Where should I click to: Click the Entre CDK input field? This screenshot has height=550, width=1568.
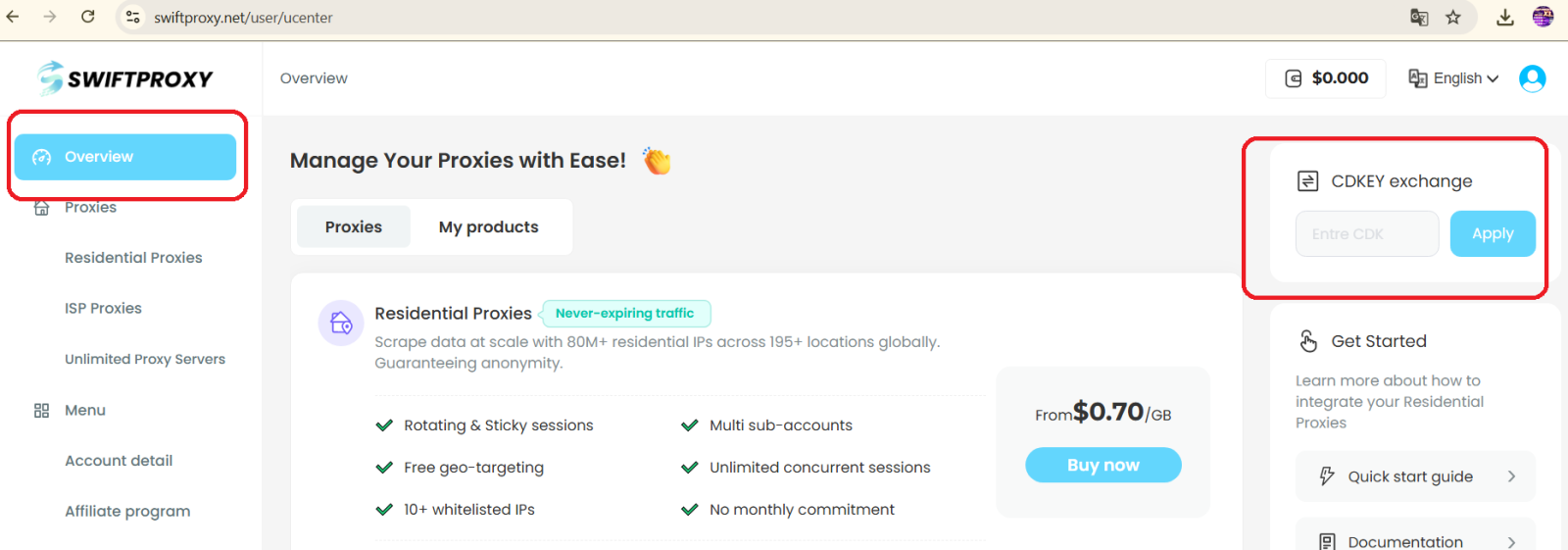[x=1366, y=233]
